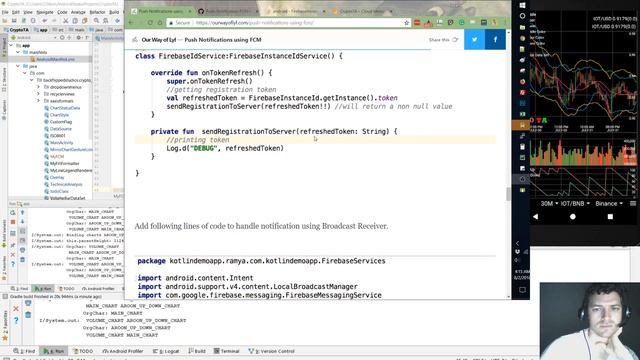Viewport: 640px width, 360px height.
Task: Pin the Run tab
Action: click(x=13, y=244)
